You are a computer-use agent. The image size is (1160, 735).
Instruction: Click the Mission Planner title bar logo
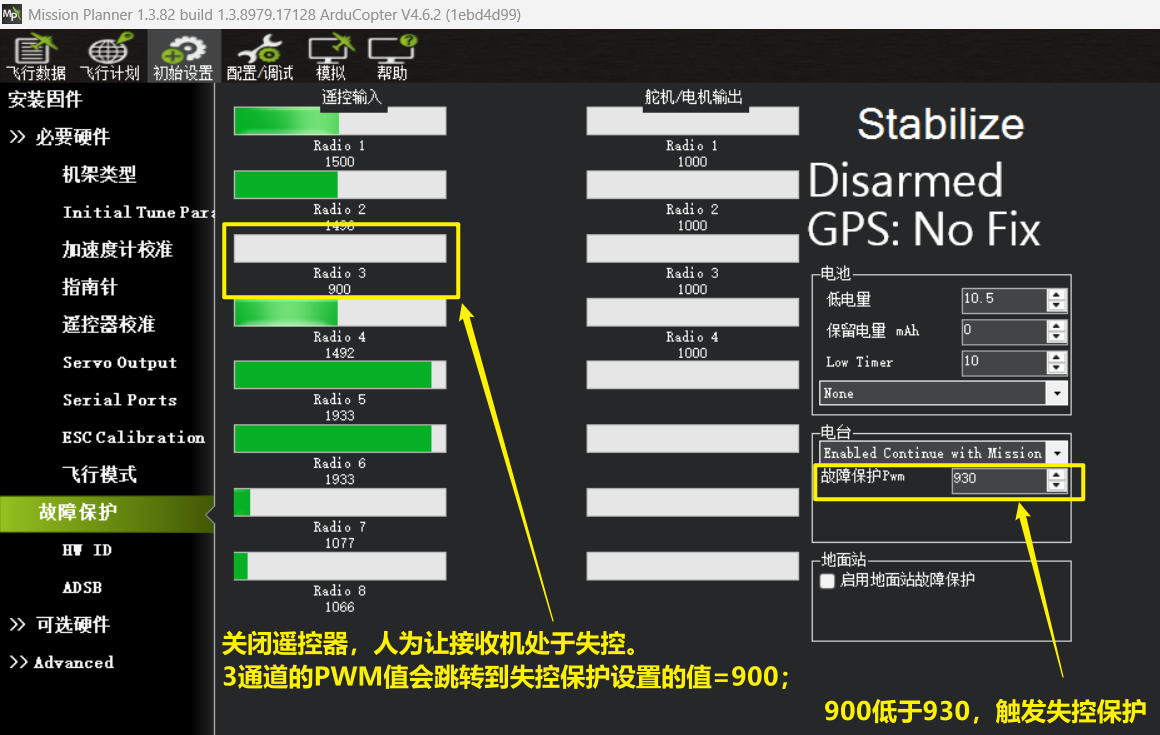12,14
